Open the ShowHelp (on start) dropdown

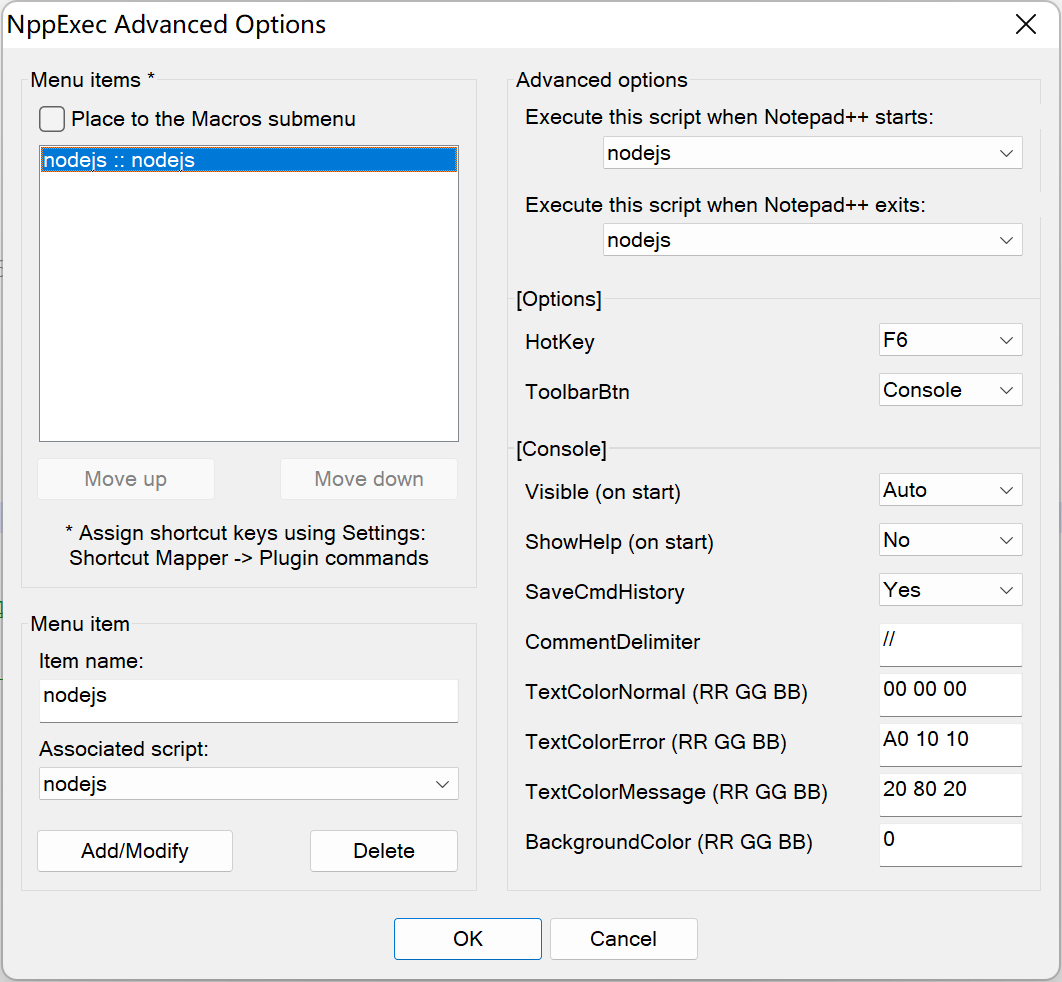tap(950, 540)
